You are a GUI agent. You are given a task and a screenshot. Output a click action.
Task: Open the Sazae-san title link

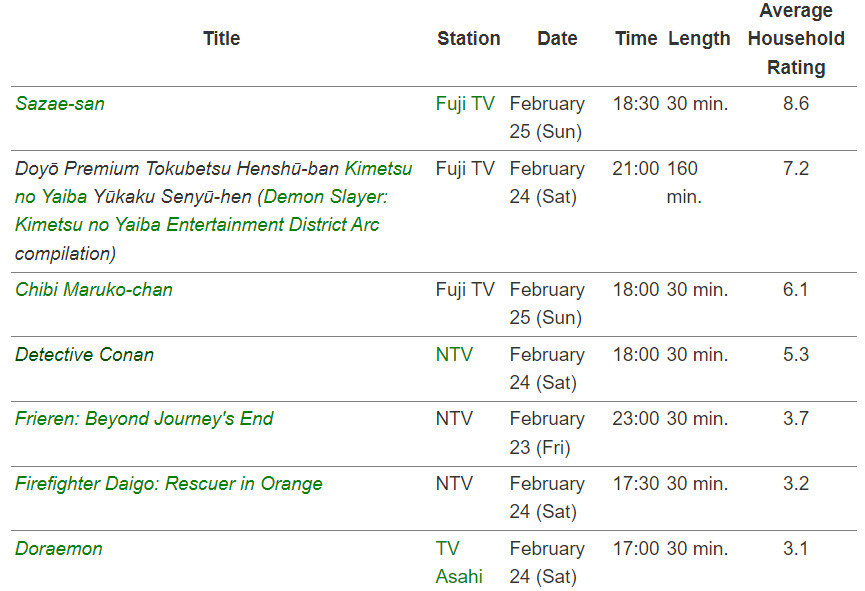(x=60, y=104)
